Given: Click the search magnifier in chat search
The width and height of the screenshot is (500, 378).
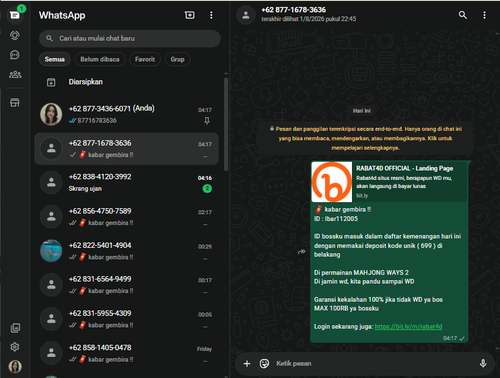Looking at the screenshot, I should [x=49, y=38].
